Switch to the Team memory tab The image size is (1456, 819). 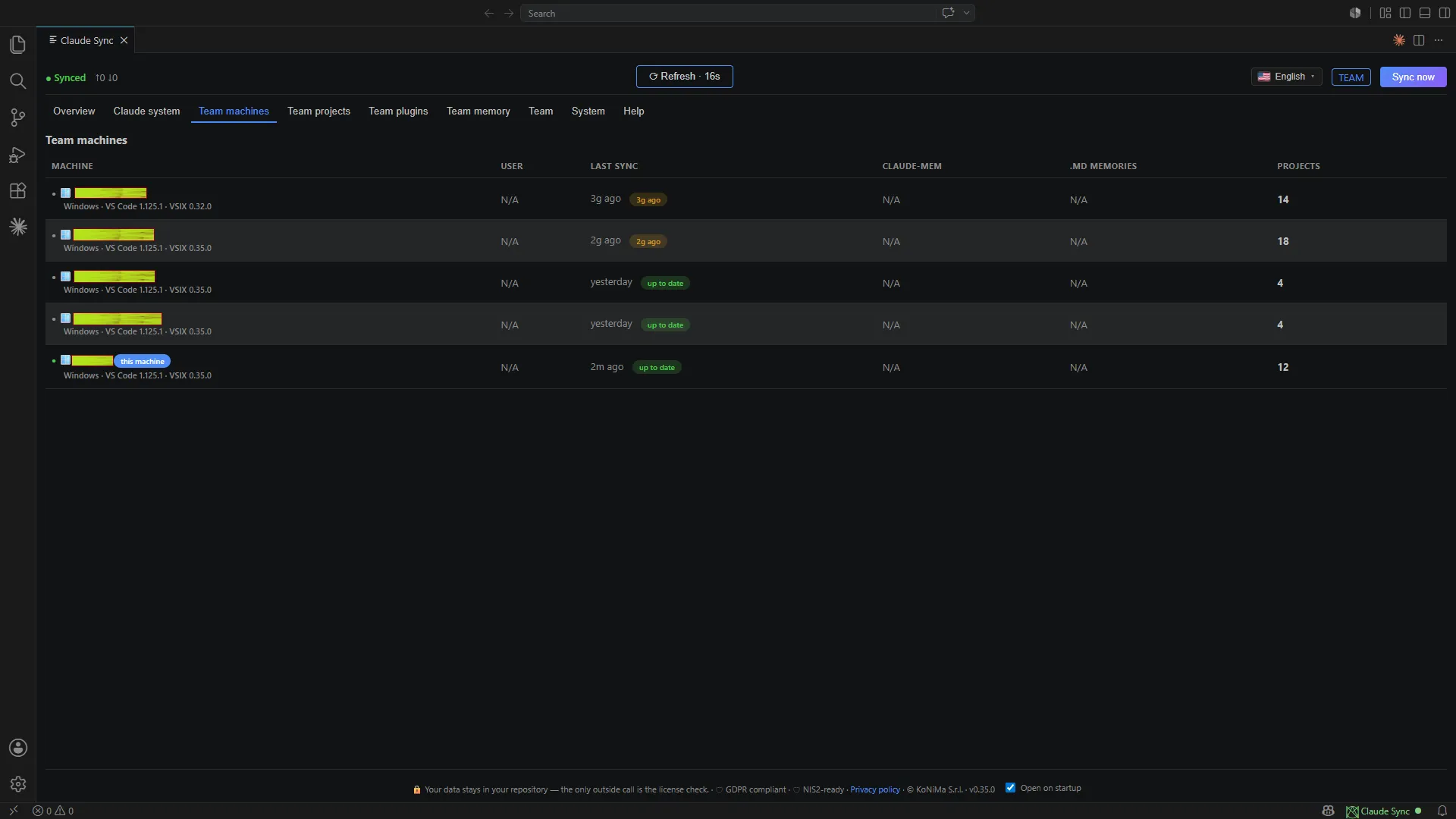click(x=479, y=111)
